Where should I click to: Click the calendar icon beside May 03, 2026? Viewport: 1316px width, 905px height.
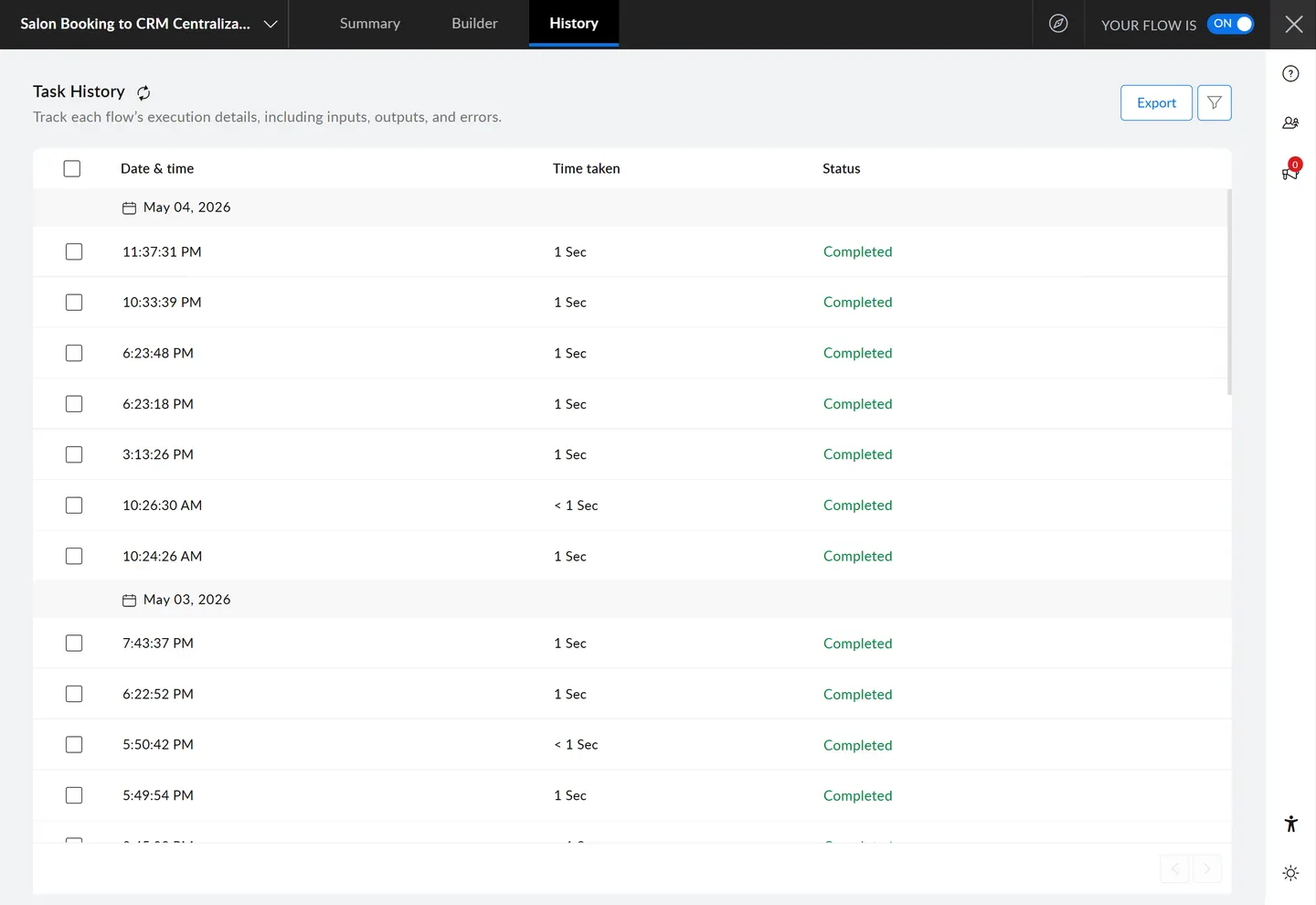129,601
